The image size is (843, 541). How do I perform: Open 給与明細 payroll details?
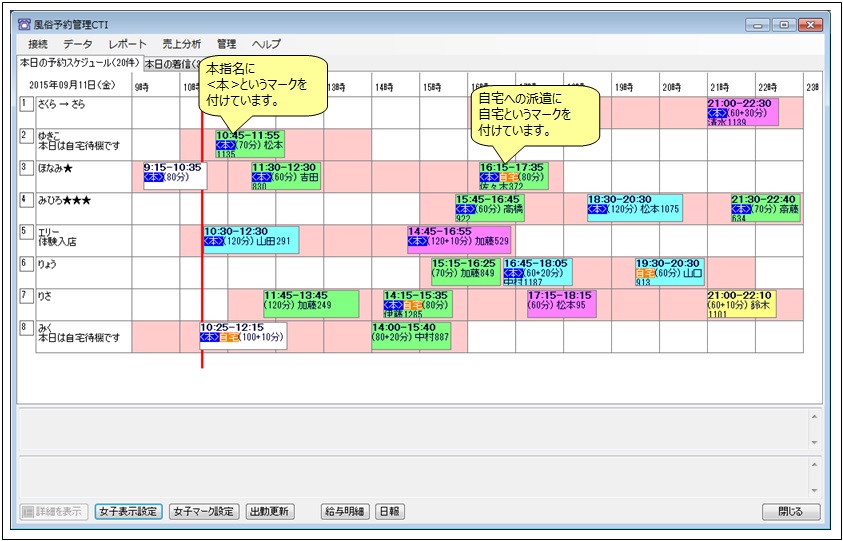[344, 512]
